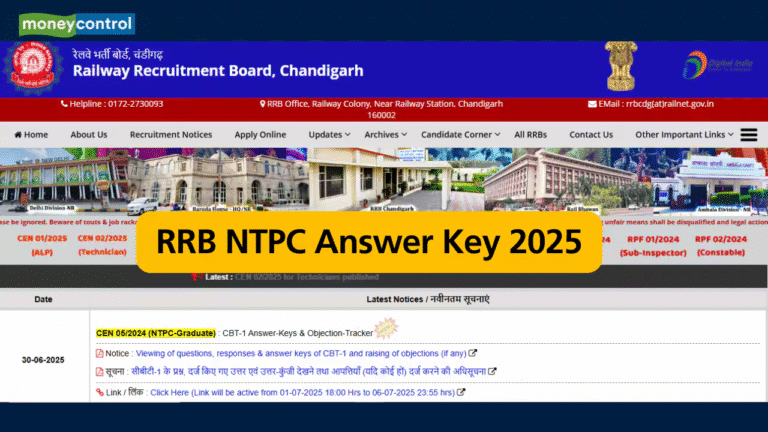Click the Helpline : 0172-2730093 text

pyautogui.click(x=116, y=104)
